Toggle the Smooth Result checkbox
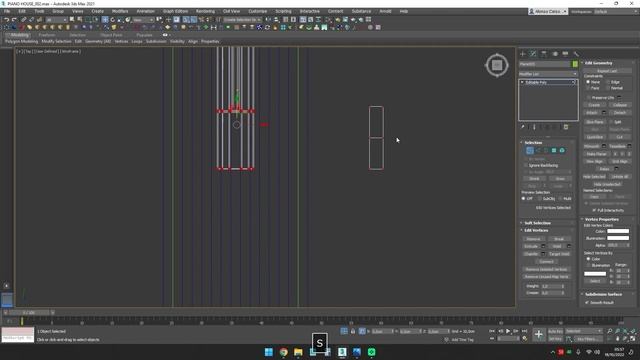The width and height of the screenshot is (640, 360). click(x=587, y=302)
